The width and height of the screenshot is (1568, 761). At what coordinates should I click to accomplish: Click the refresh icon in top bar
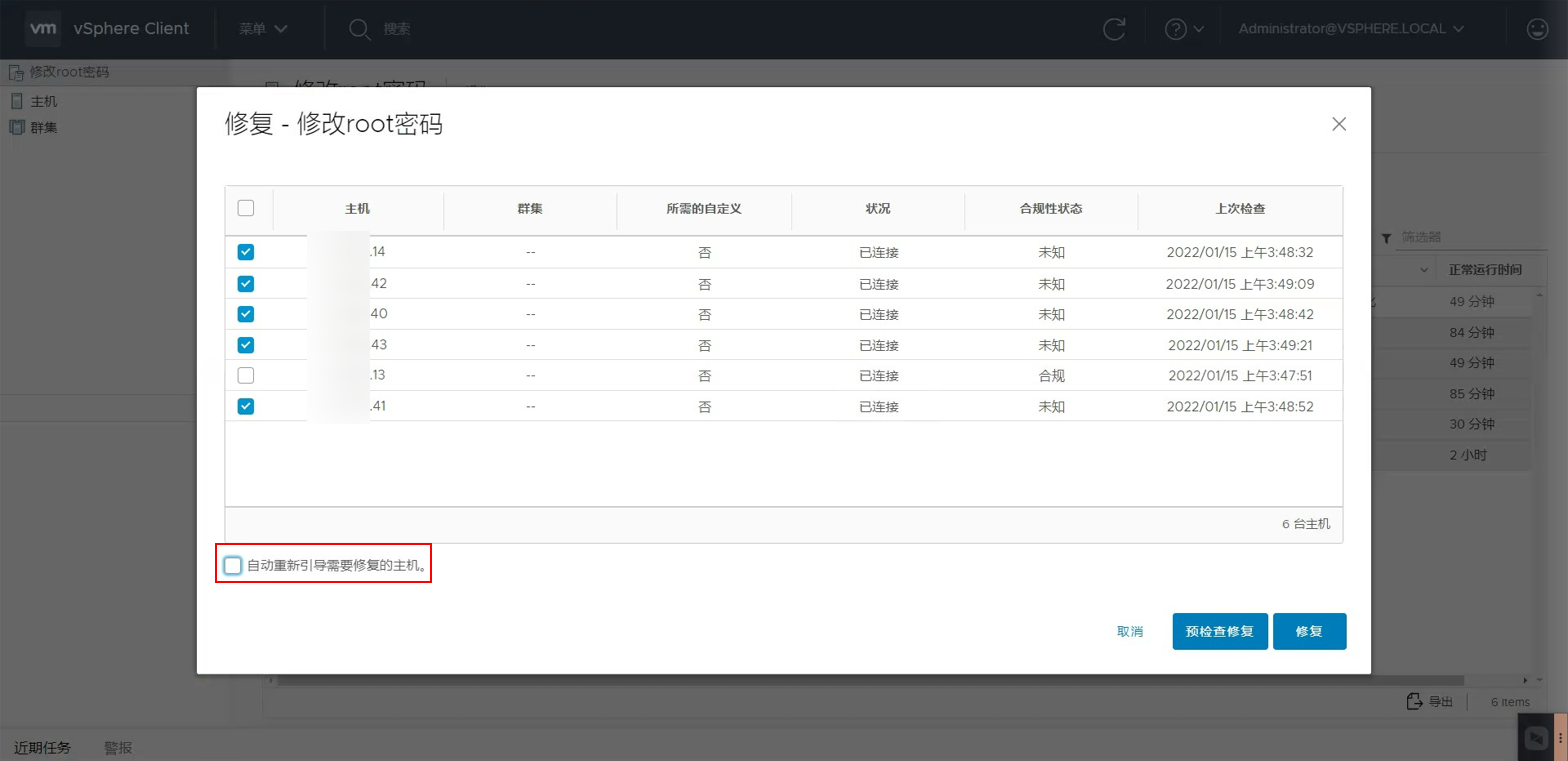click(1114, 29)
